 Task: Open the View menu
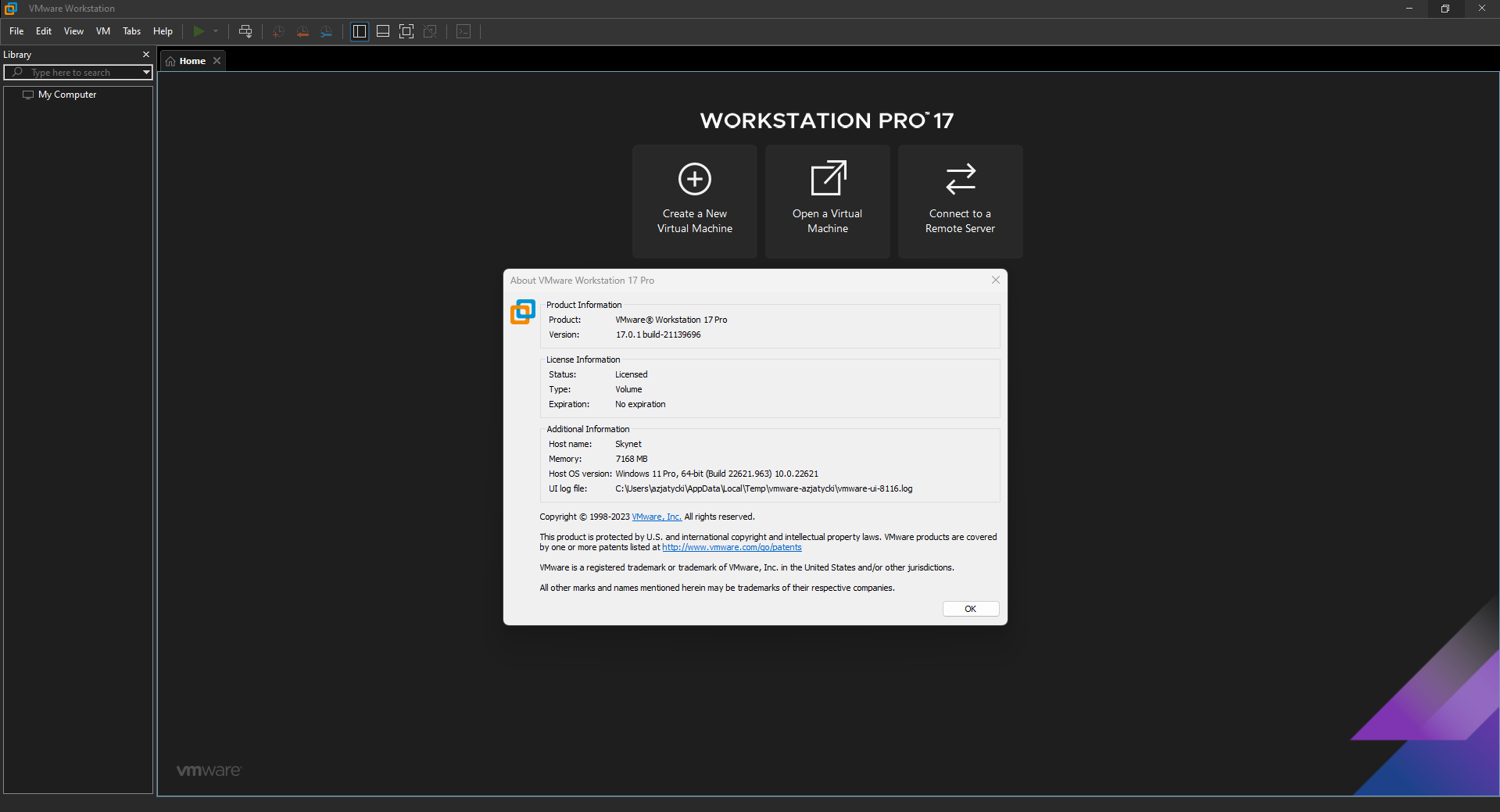click(73, 31)
